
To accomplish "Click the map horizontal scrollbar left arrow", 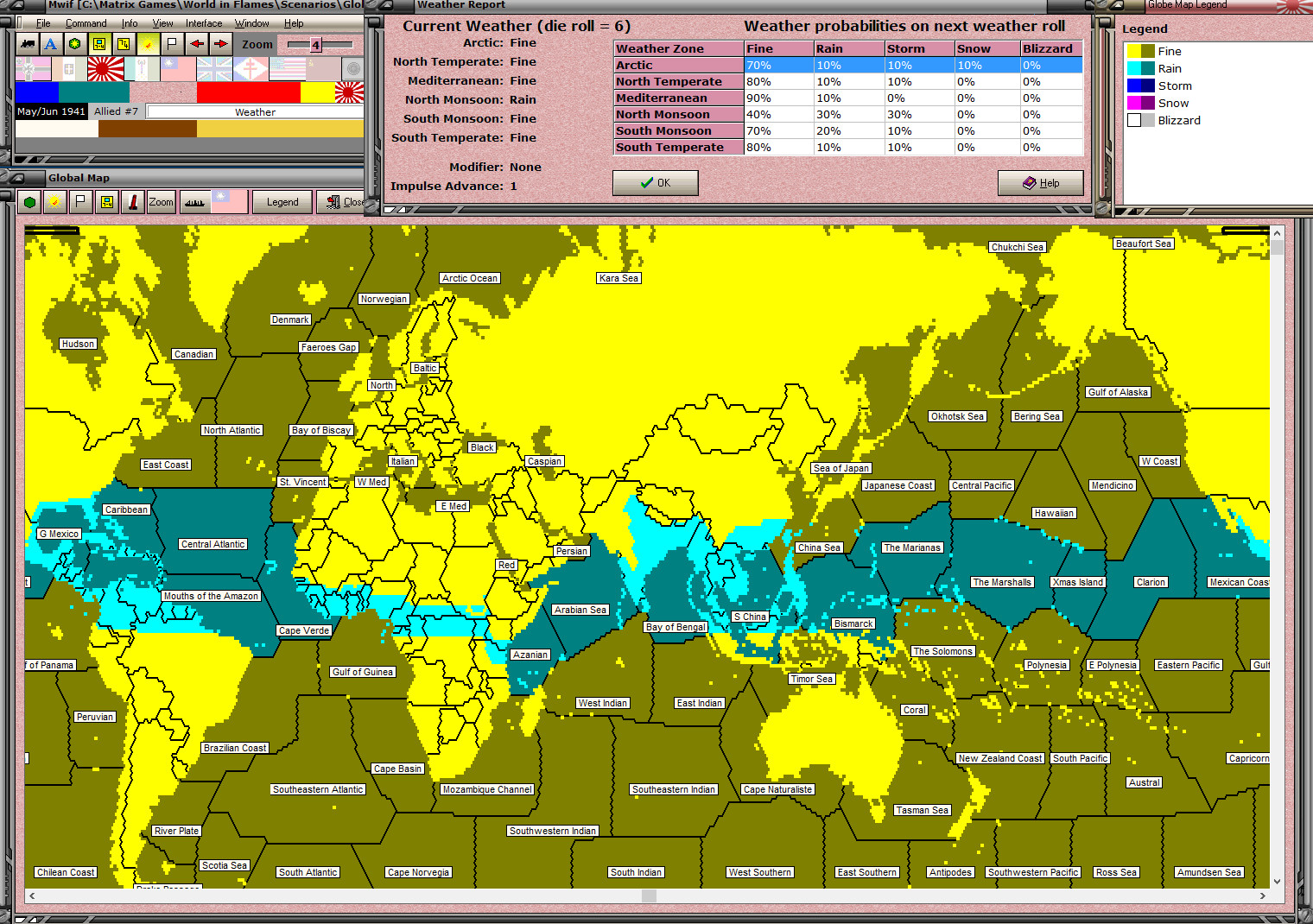I will [32, 896].
